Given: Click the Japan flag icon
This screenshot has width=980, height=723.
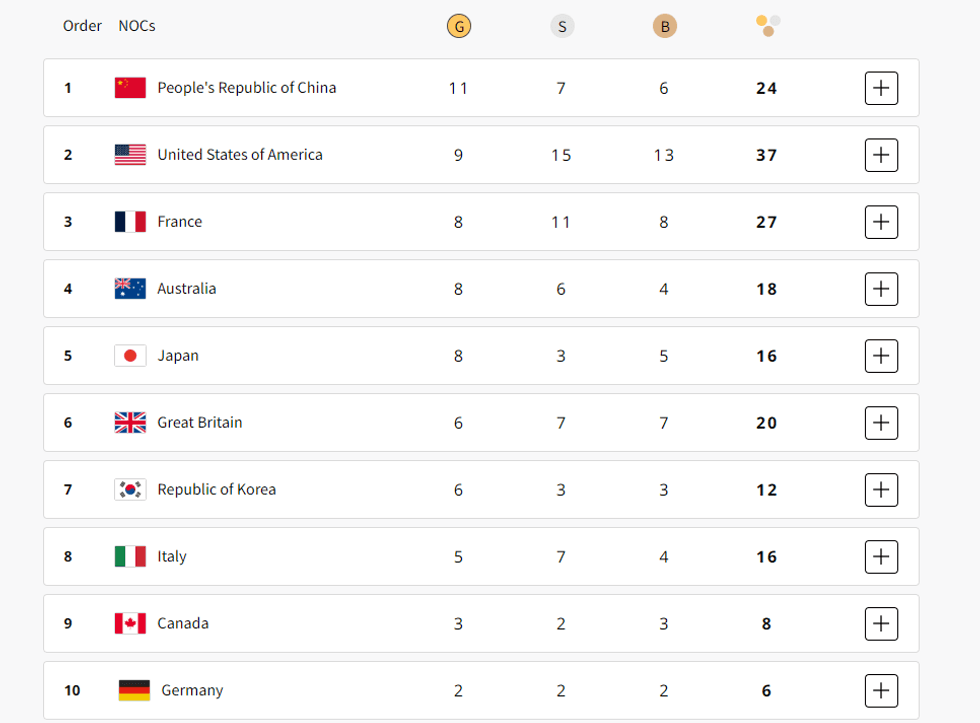Looking at the screenshot, I should coord(130,356).
